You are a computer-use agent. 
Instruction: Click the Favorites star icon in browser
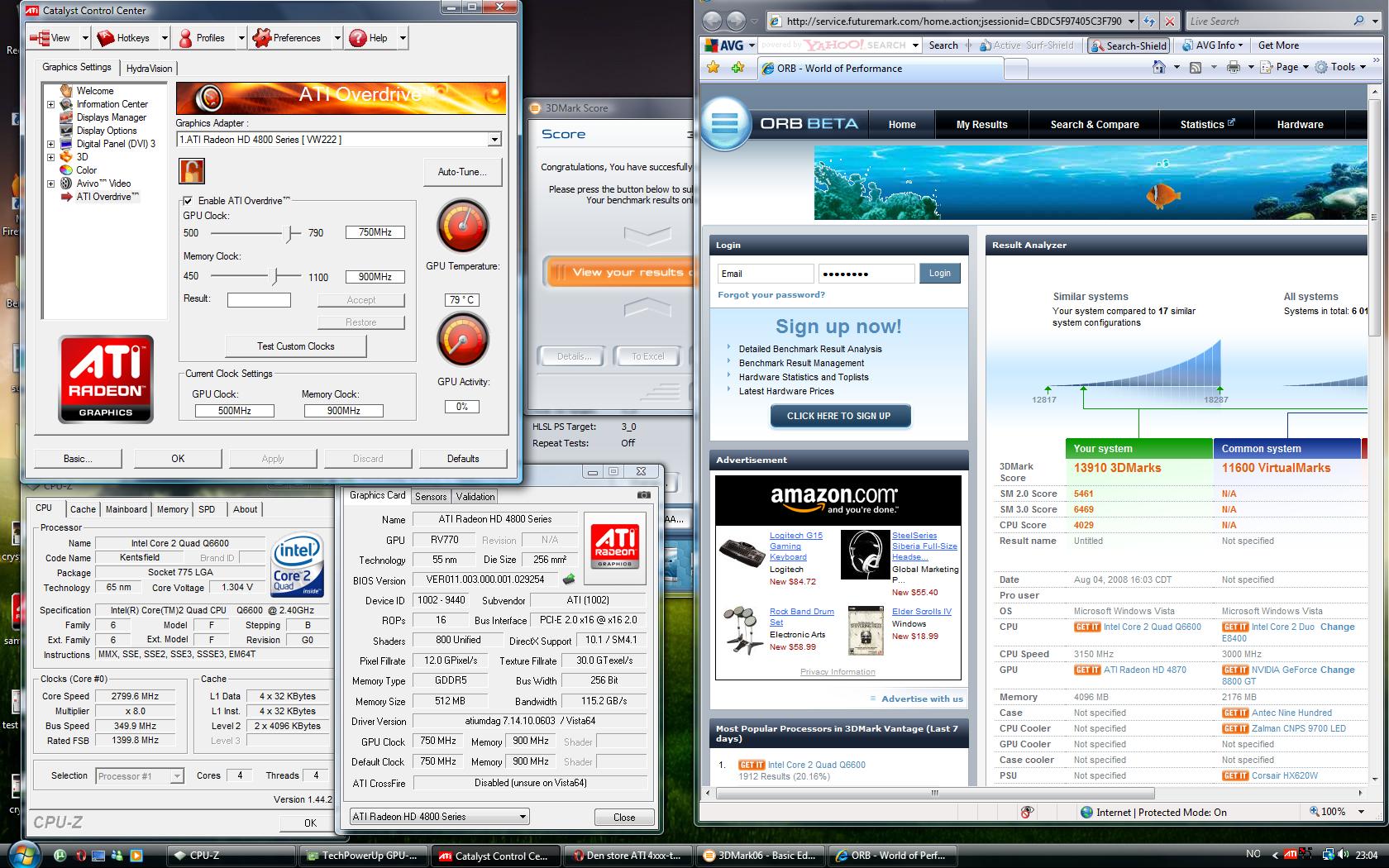pos(713,68)
